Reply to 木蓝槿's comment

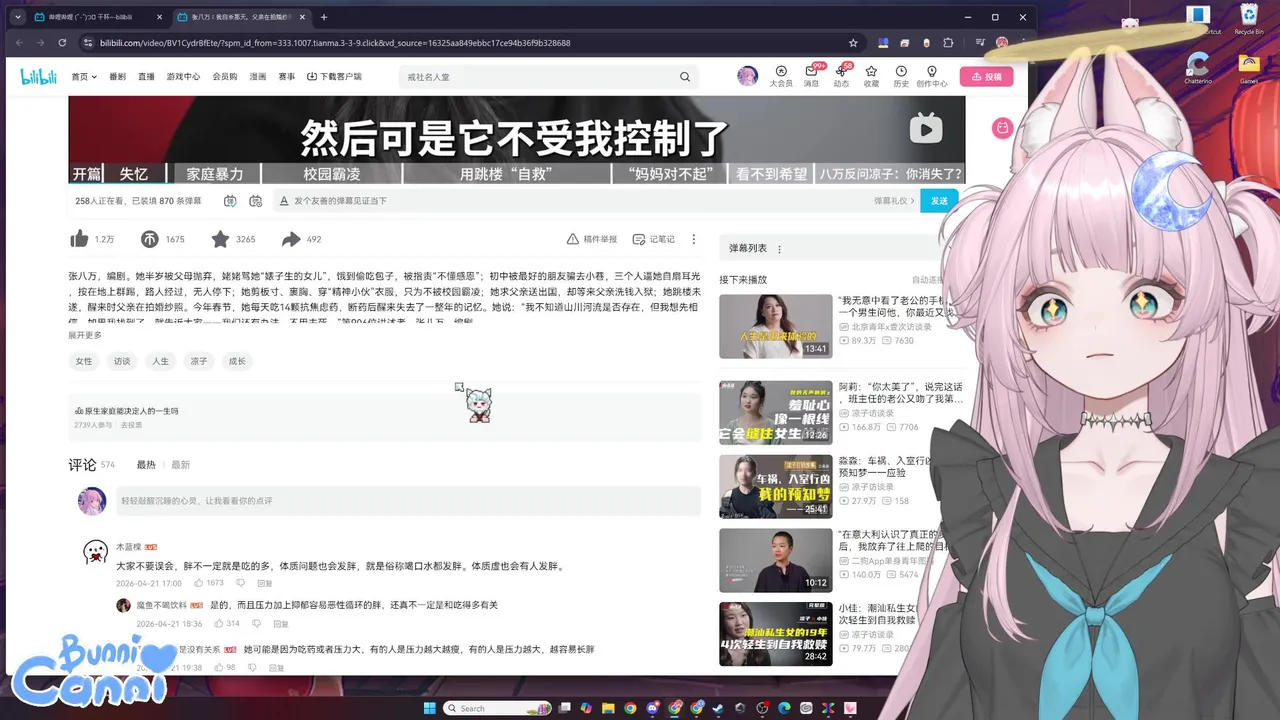coord(264,582)
